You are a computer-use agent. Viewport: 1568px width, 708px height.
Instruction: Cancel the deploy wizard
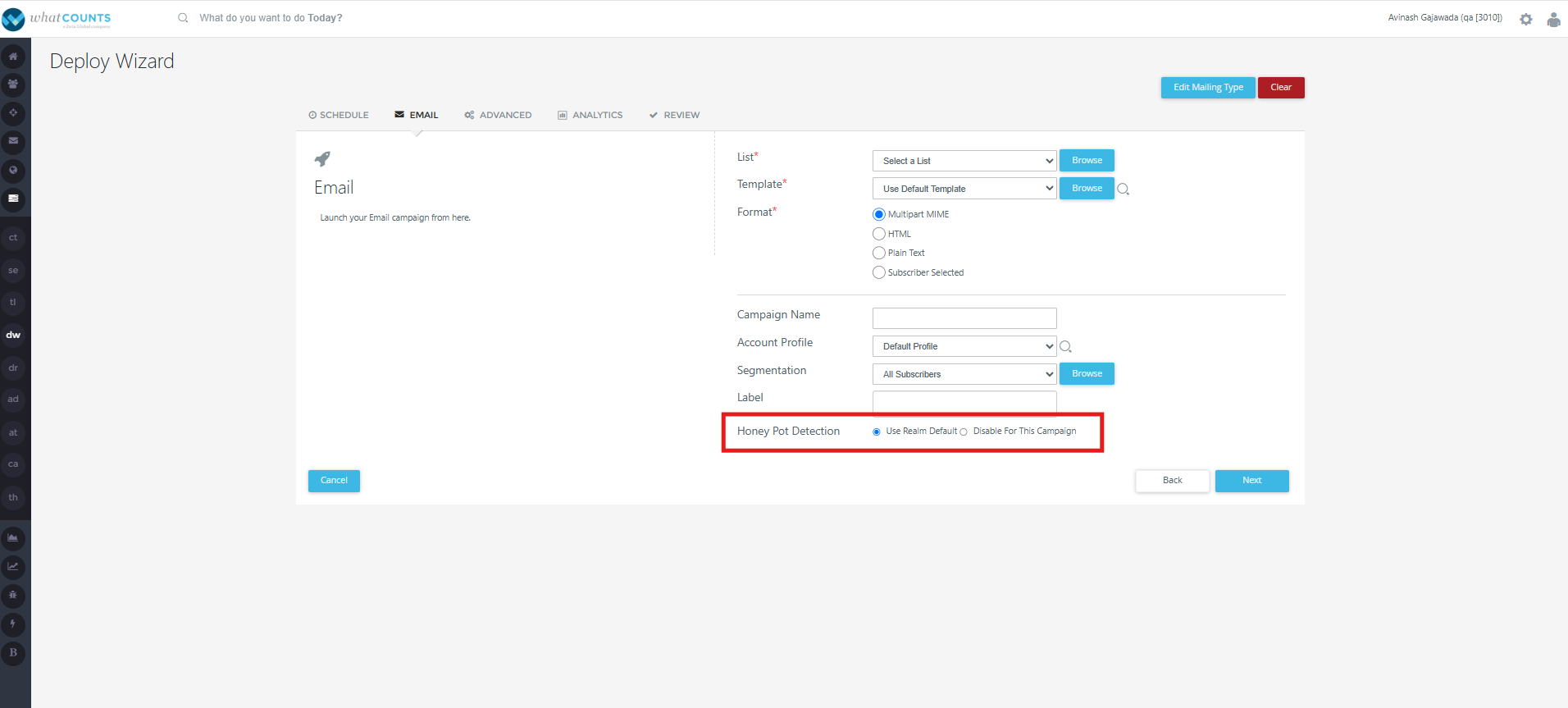(x=334, y=481)
